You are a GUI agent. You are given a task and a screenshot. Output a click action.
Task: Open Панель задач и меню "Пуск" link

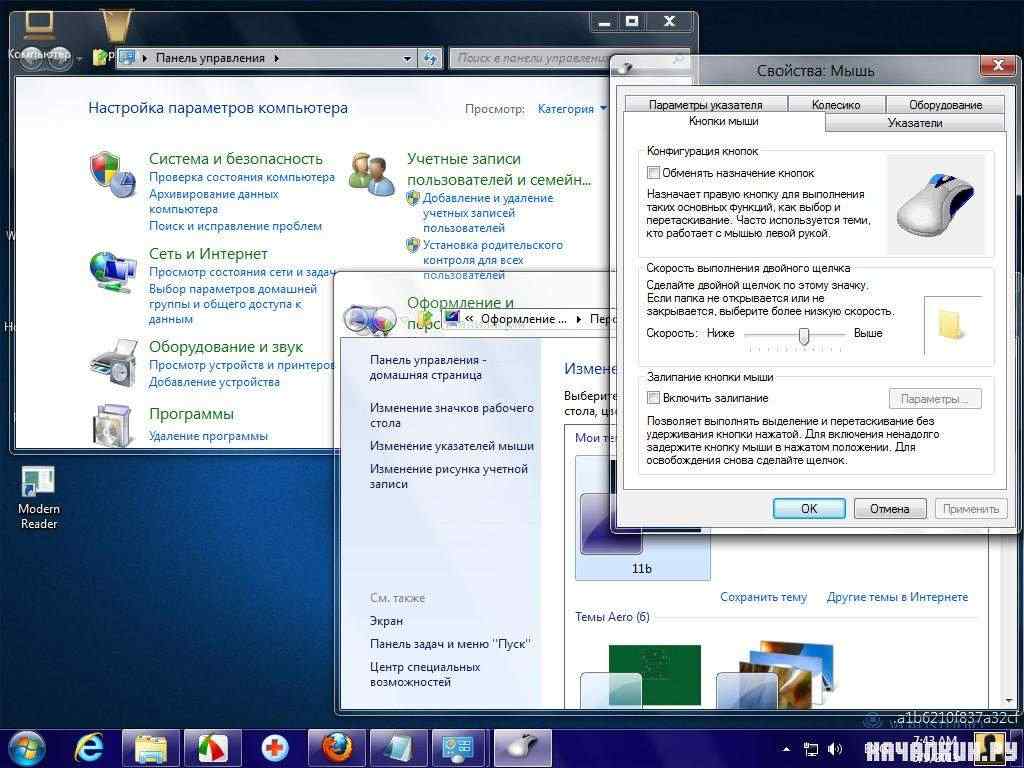click(x=449, y=644)
